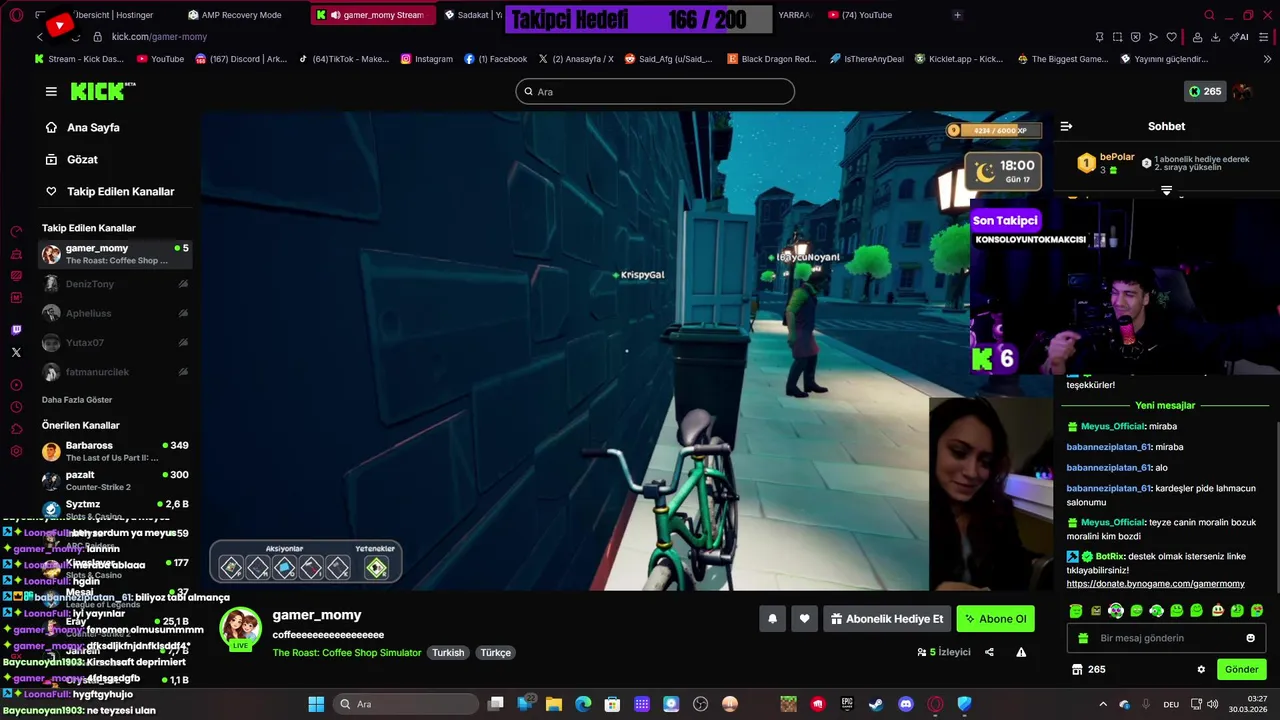Image resolution: width=1280 pixels, height=720 pixels.
Task: Open the user profile avatar menu
Action: click(1242, 91)
